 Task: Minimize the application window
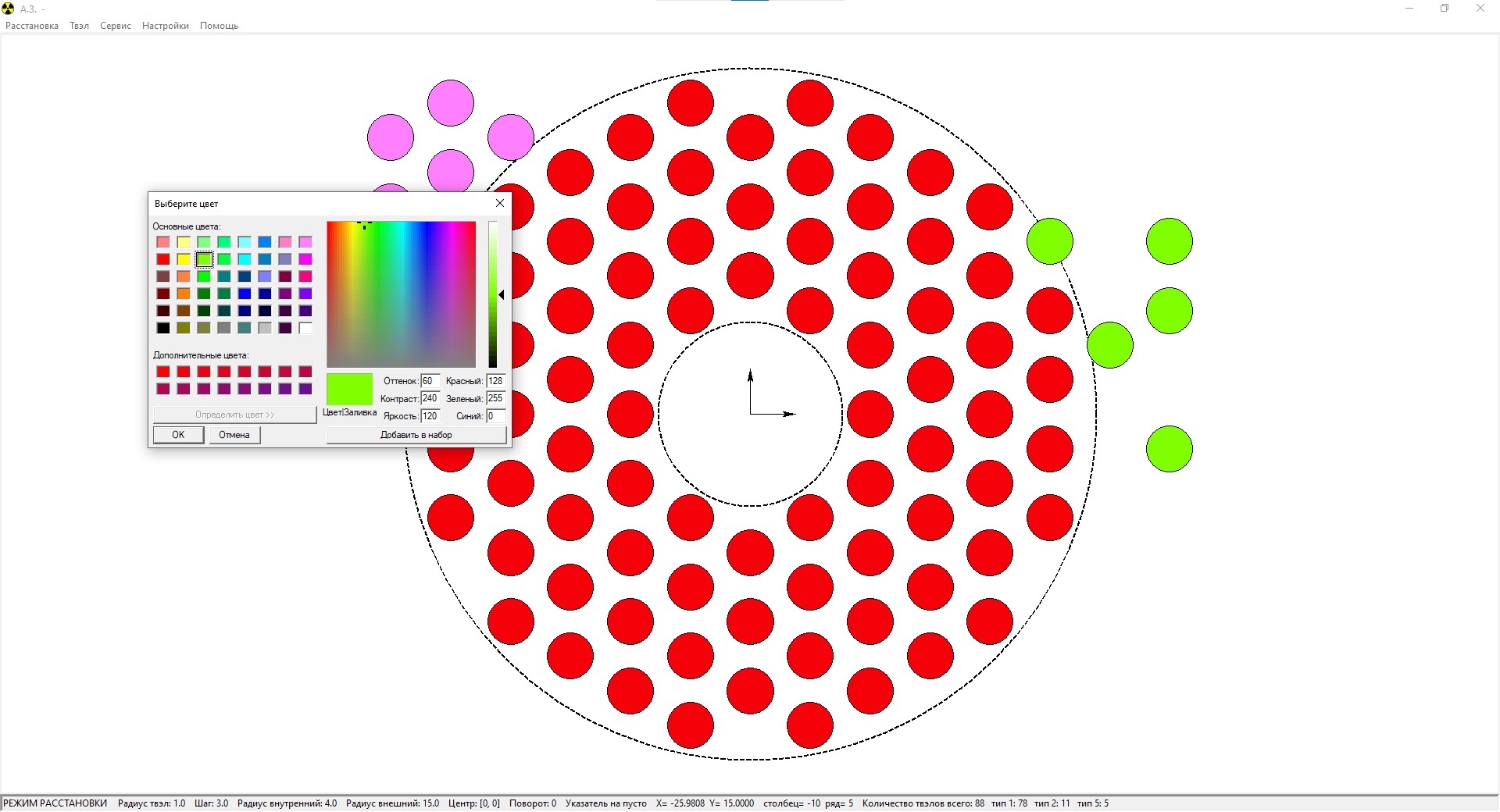tap(1409, 9)
